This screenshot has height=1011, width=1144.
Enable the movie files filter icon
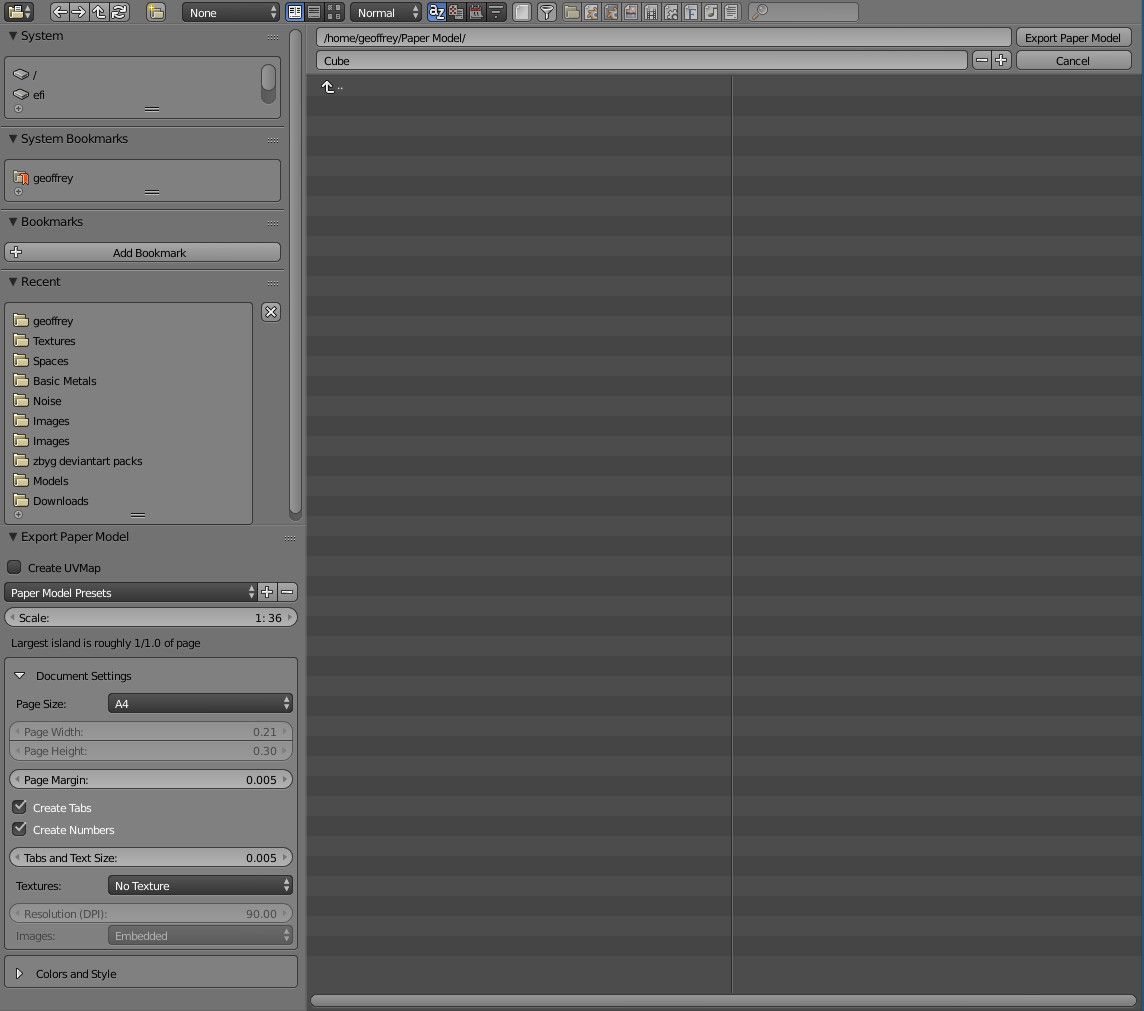651,12
